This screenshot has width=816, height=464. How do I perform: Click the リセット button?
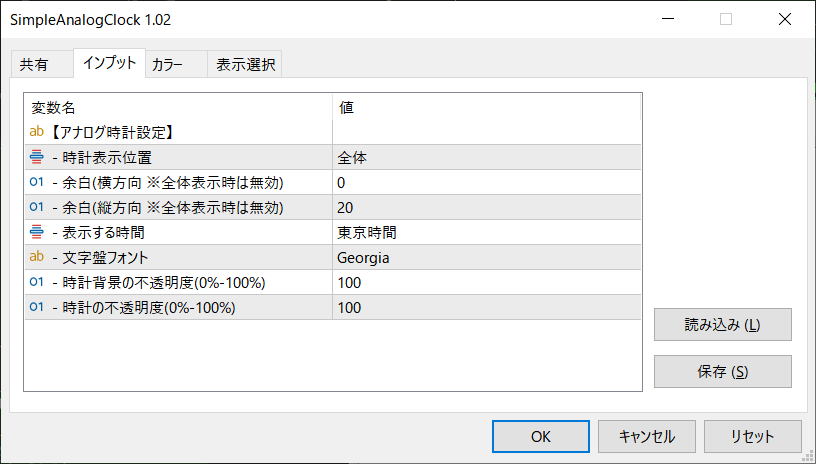[x=752, y=436]
